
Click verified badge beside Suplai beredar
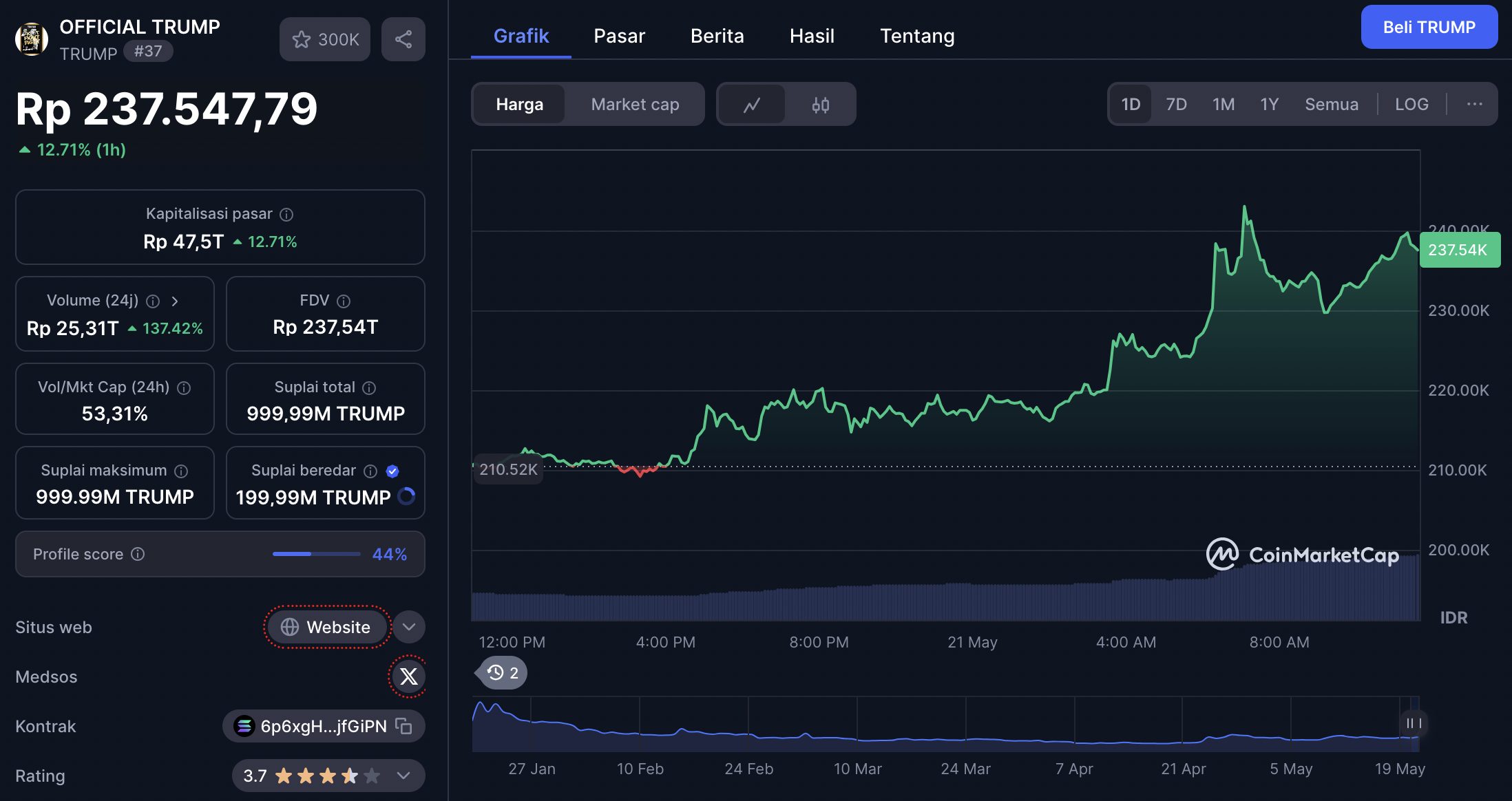click(392, 471)
